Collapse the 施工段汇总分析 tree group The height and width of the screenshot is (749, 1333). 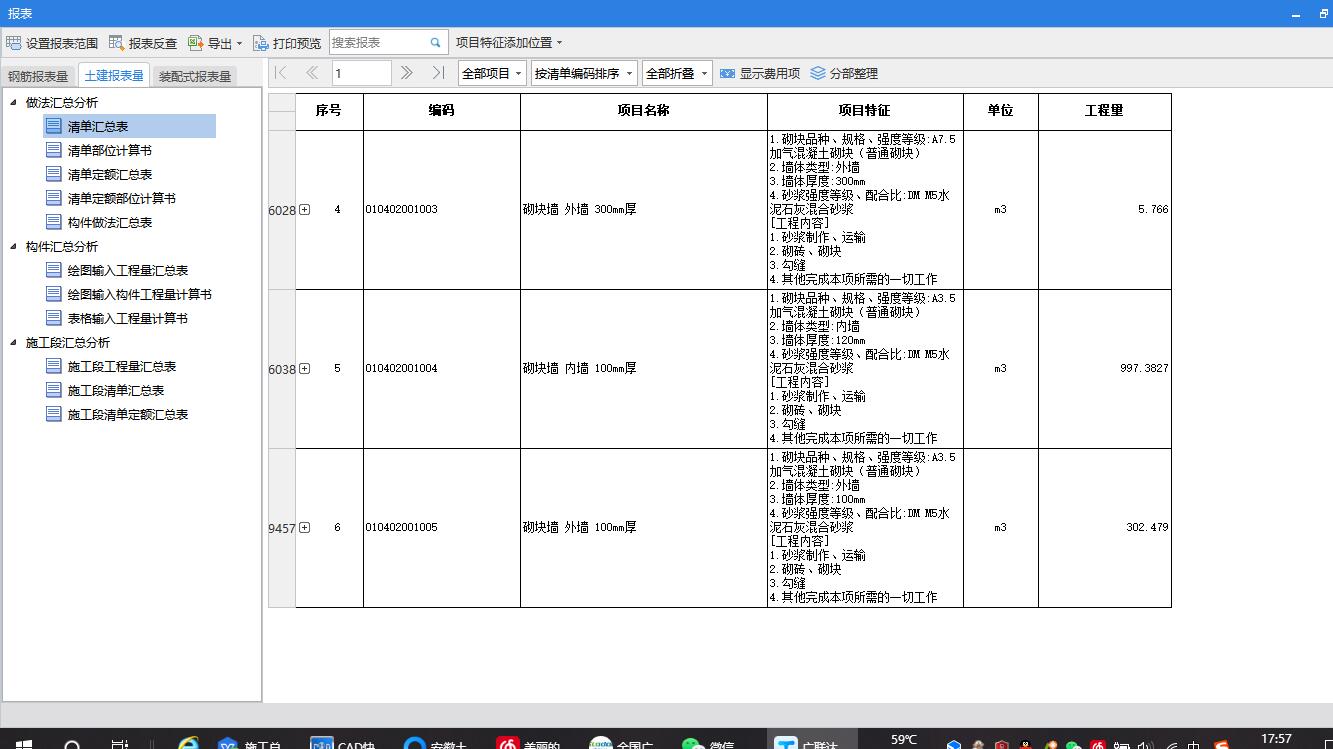(x=14, y=342)
